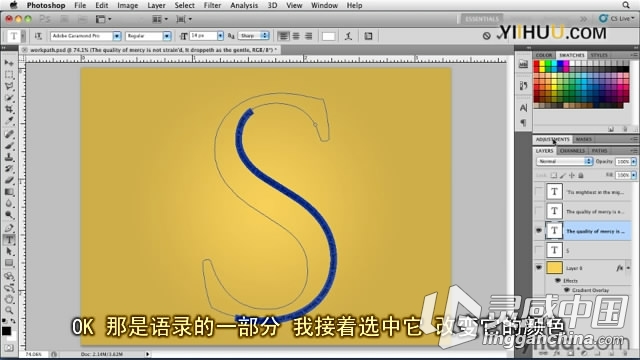This screenshot has width=640, height=360.
Task: Click the CS Live button
Action: tap(617, 18)
